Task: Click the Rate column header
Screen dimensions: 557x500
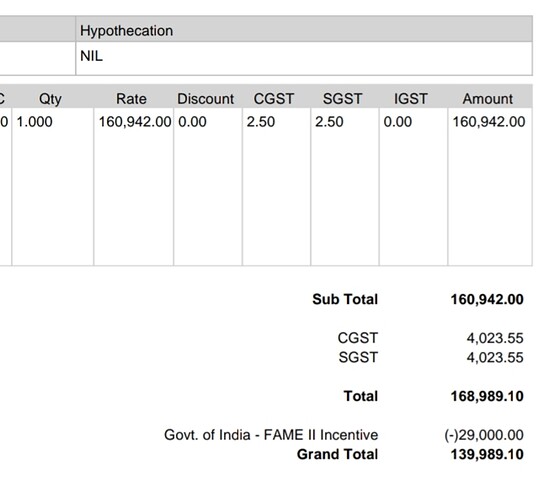Action: (x=131, y=99)
